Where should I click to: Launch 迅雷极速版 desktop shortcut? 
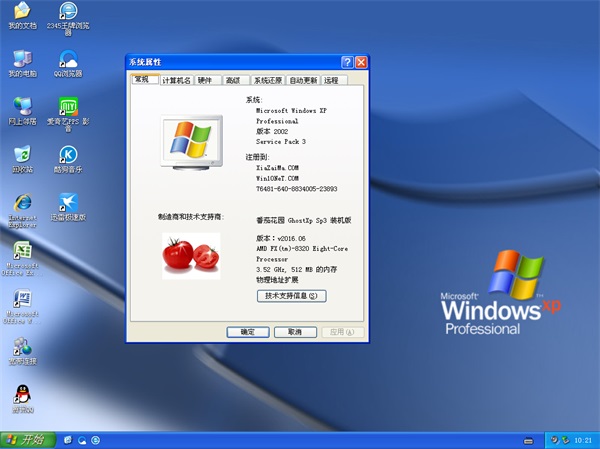coord(69,203)
